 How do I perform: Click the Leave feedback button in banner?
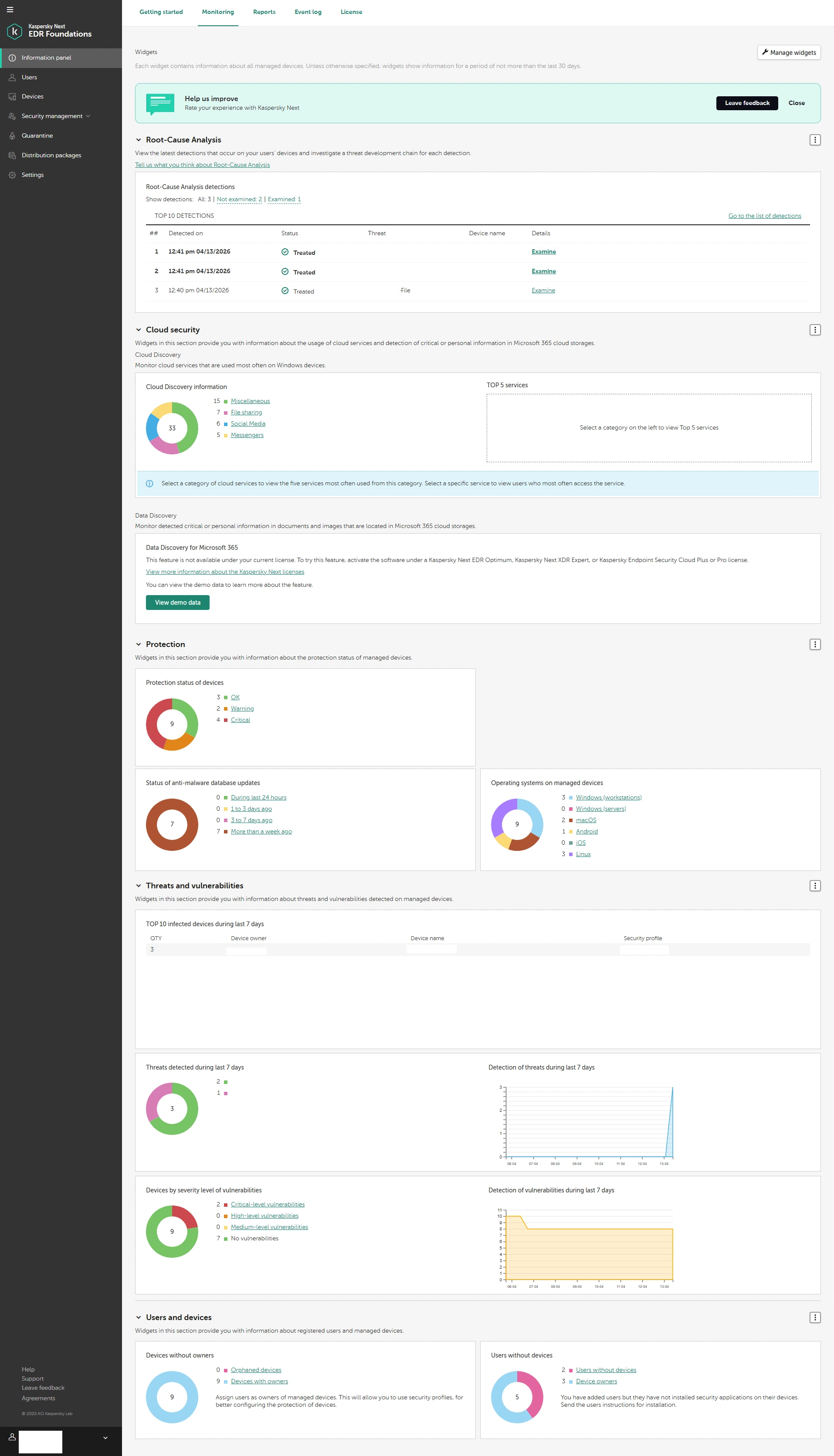coord(747,103)
